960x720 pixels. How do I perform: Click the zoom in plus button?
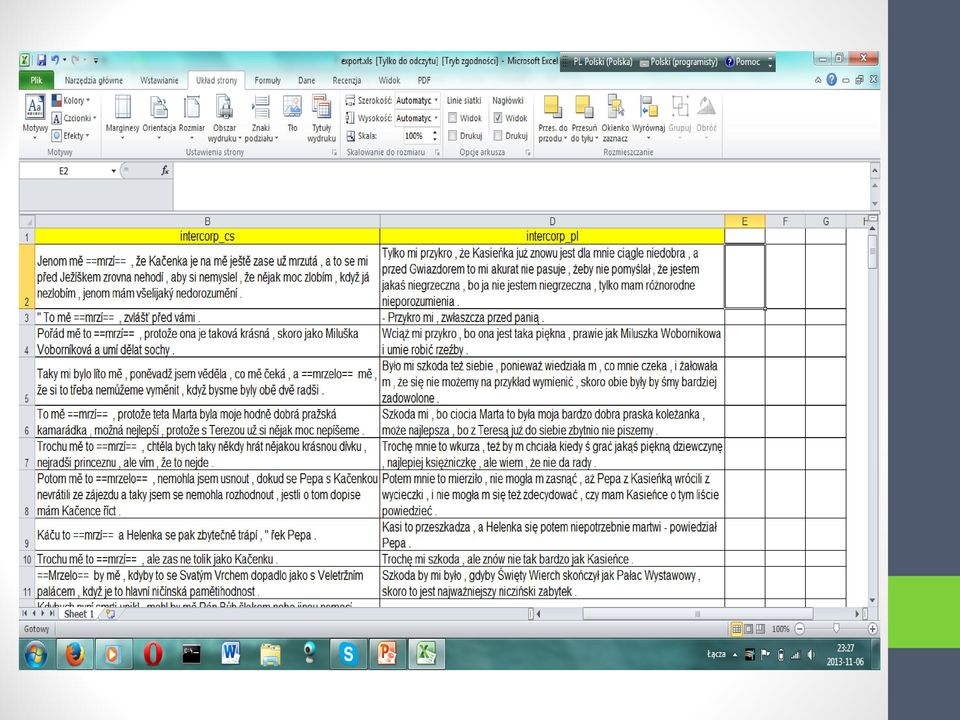872,629
